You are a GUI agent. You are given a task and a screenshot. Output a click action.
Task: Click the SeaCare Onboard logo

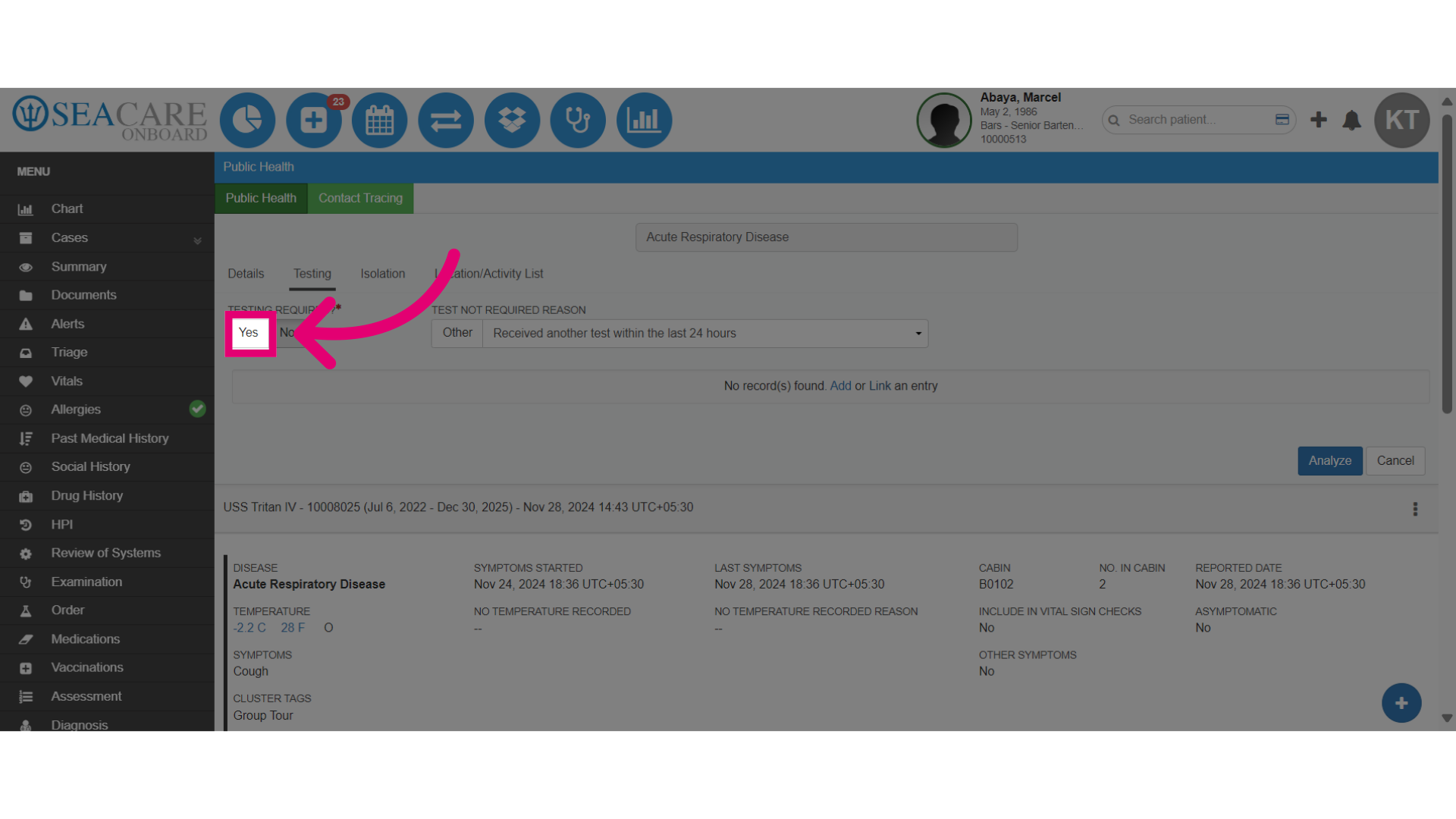[110, 119]
